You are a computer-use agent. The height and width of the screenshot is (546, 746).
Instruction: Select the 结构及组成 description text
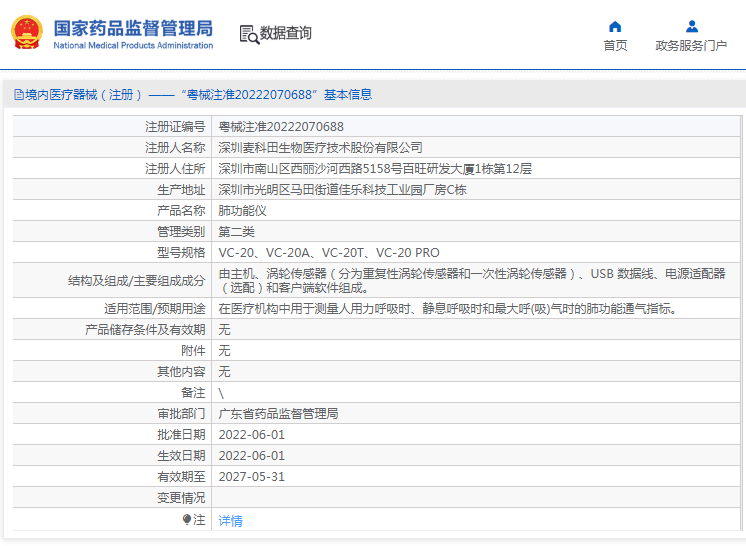pyautogui.click(x=471, y=281)
